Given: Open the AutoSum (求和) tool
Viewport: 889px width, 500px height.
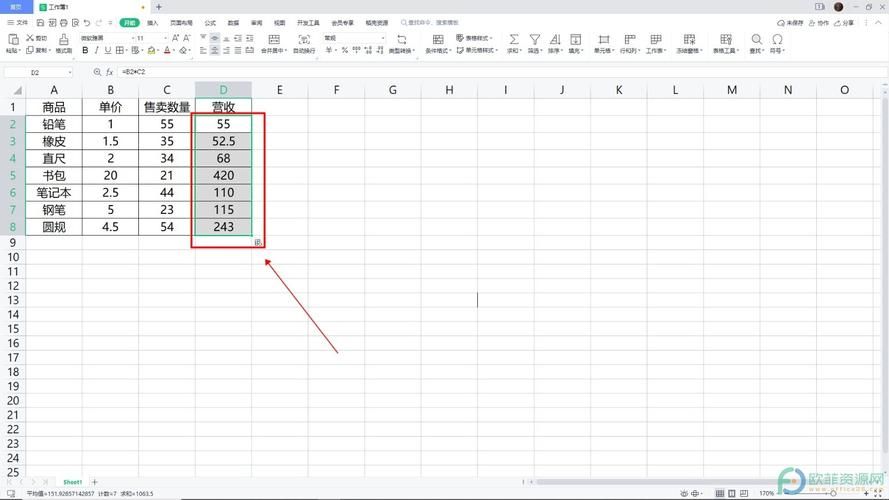Looking at the screenshot, I should click(x=513, y=39).
